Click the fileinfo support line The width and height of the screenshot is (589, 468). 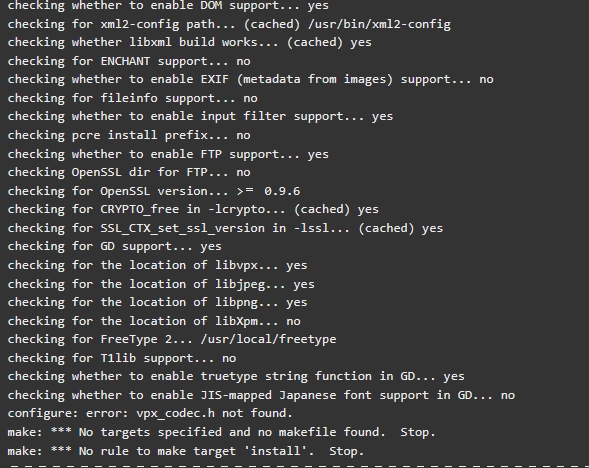coord(133,98)
